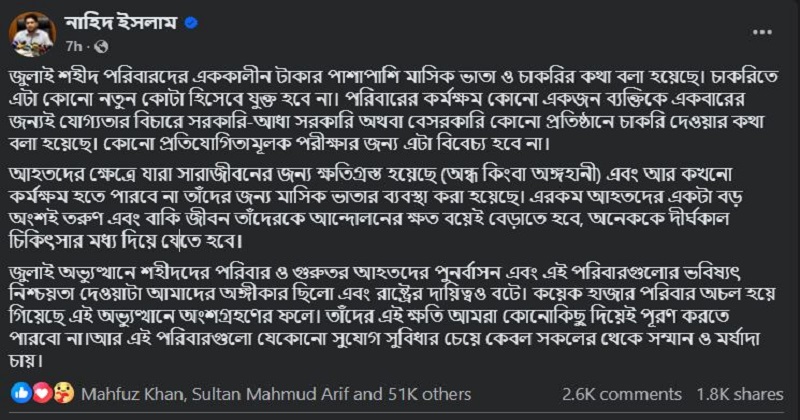800x420 pixels.
Task: Open Mahfuz Khan's name in reactions
Action: pos(117,391)
